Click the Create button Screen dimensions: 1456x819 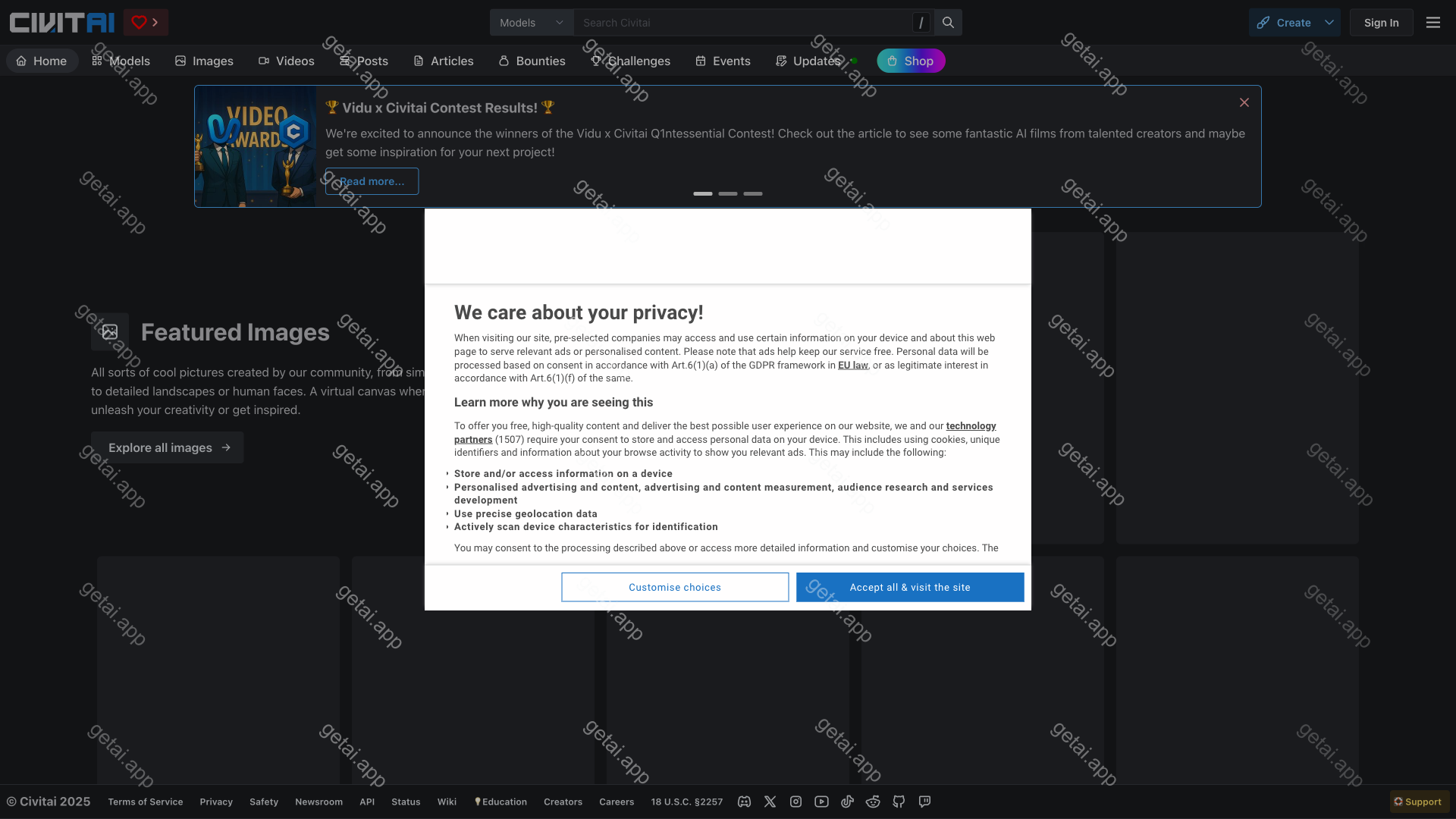(1285, 23)
